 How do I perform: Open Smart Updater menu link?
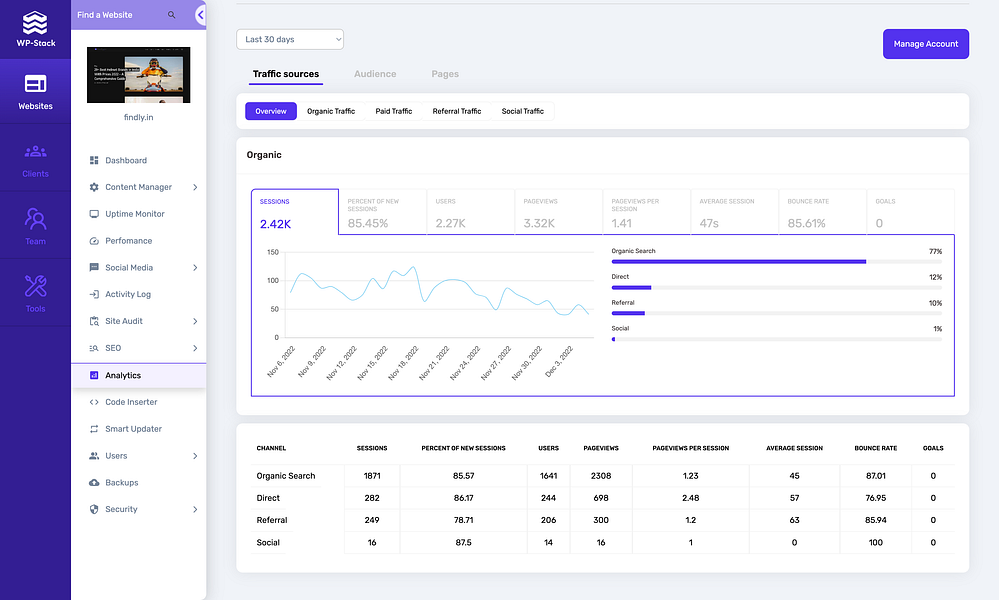[133, 429]
